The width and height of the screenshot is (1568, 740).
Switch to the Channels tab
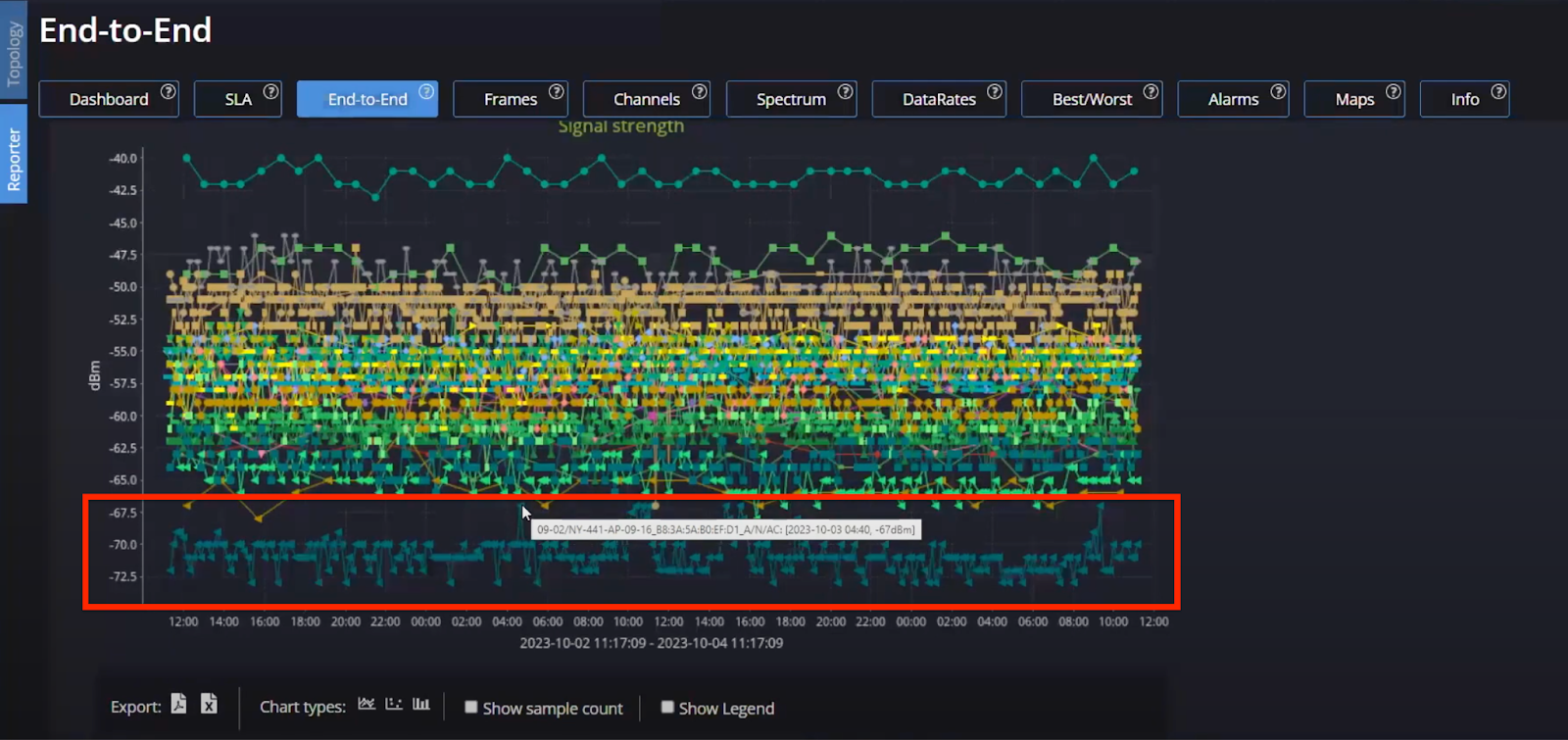tap(646, 99)
